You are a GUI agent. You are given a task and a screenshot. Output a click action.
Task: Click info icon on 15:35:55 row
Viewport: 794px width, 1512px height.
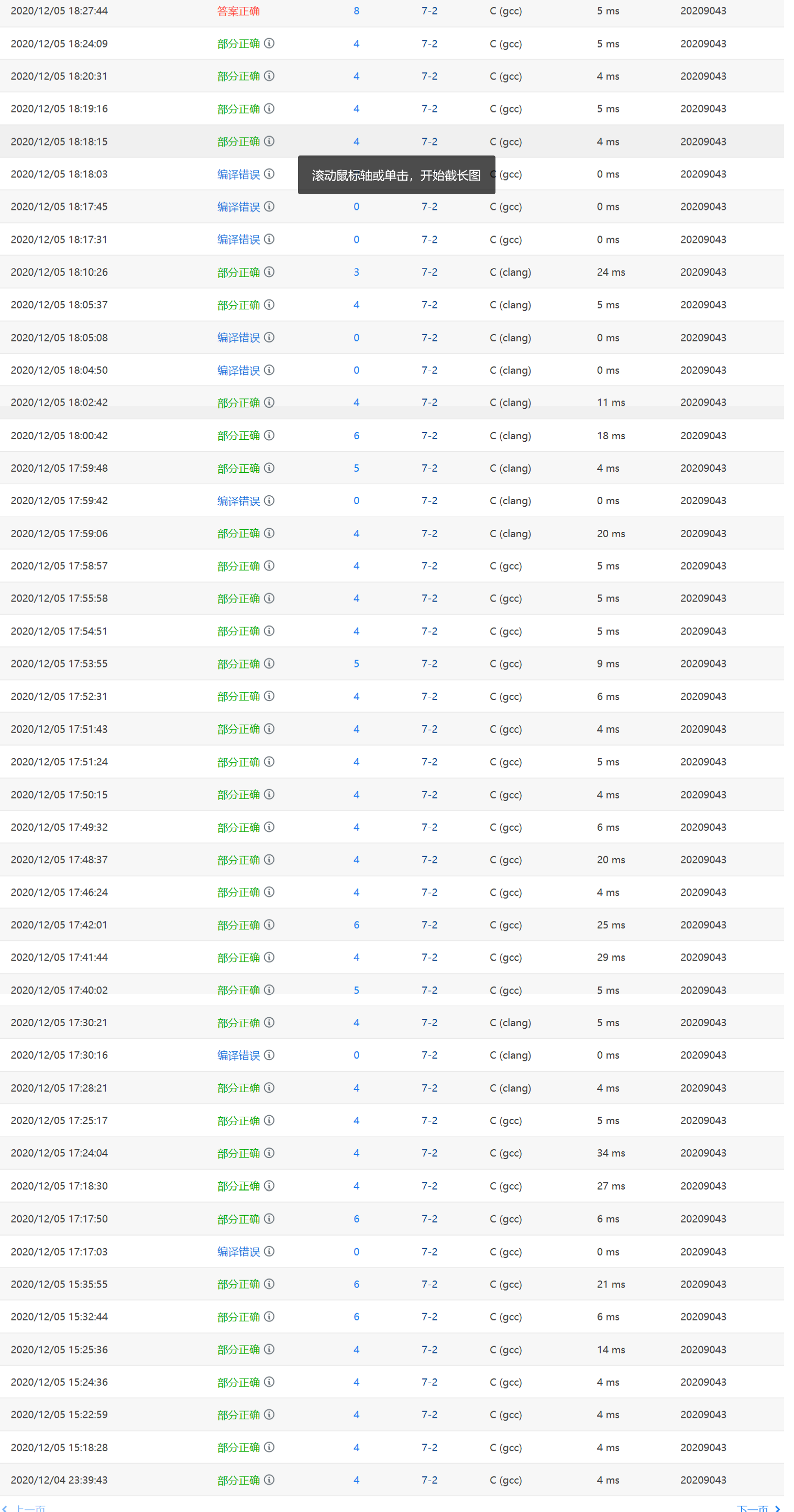coord(269,1284)
